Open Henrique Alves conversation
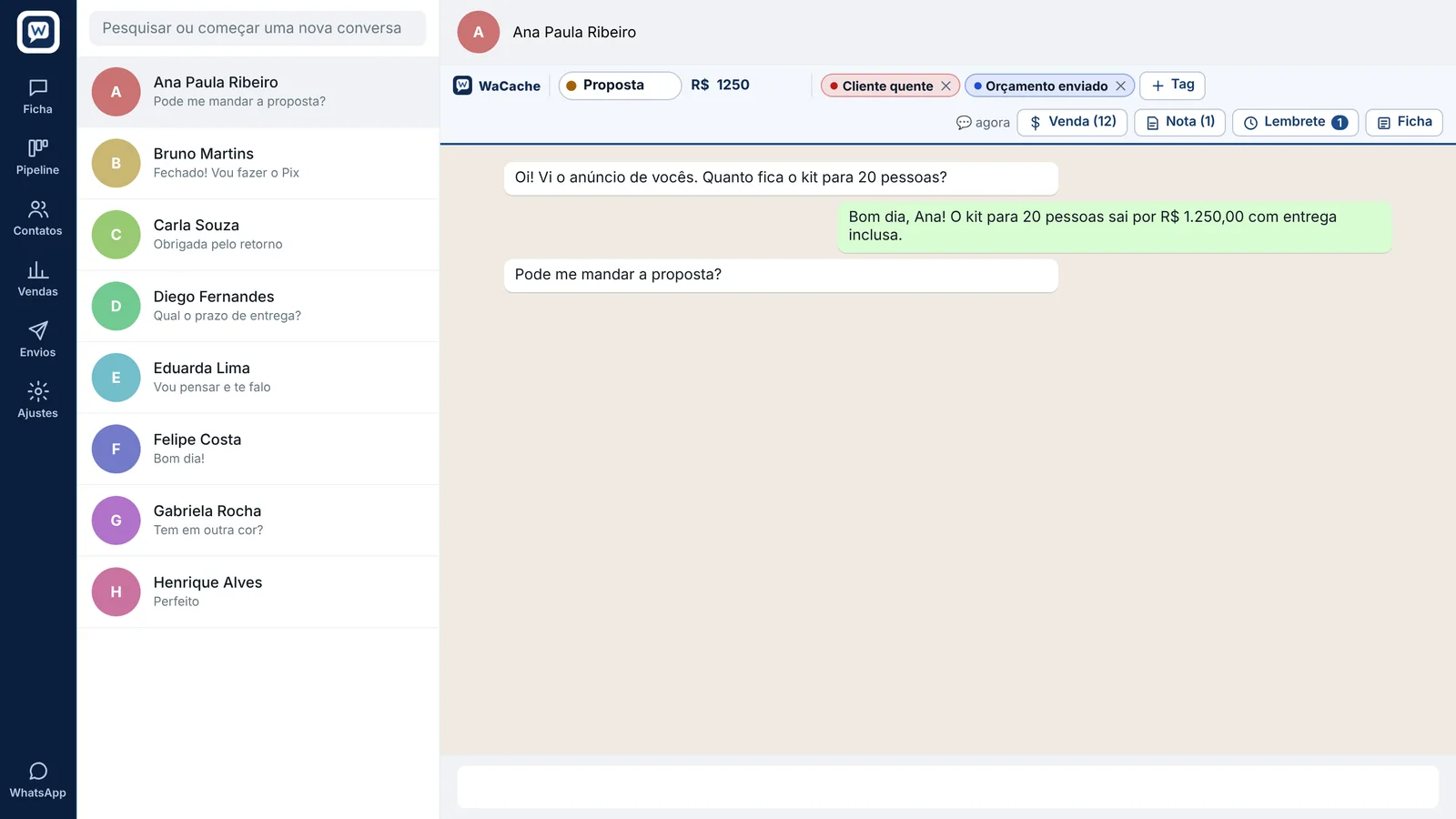Viewport: 1456px width, 819px height. [x=258, y=592]
